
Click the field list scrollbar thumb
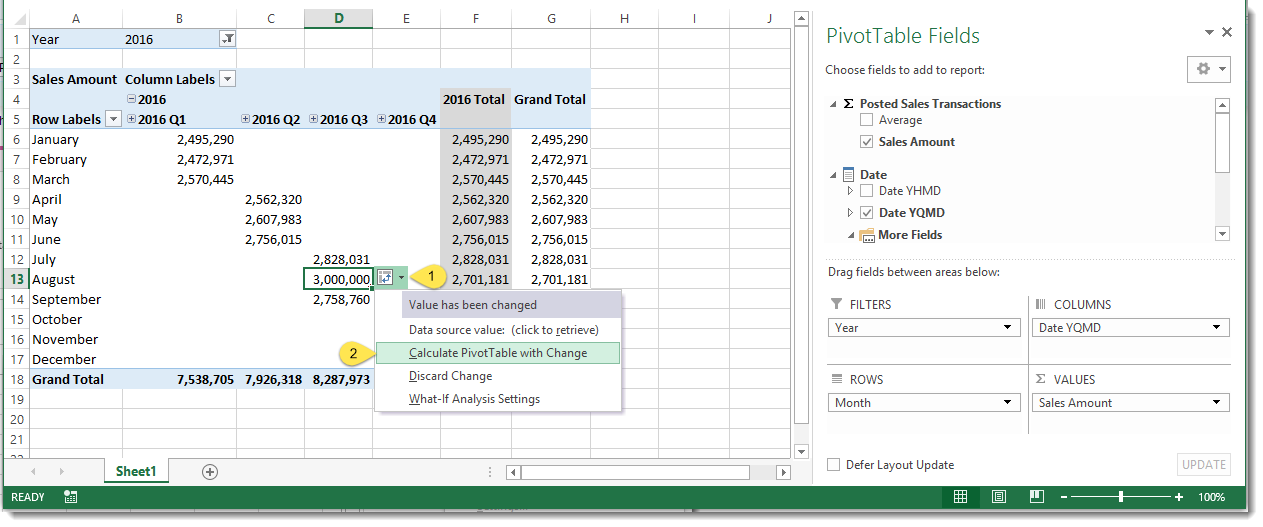click(x=1222, y=143)
